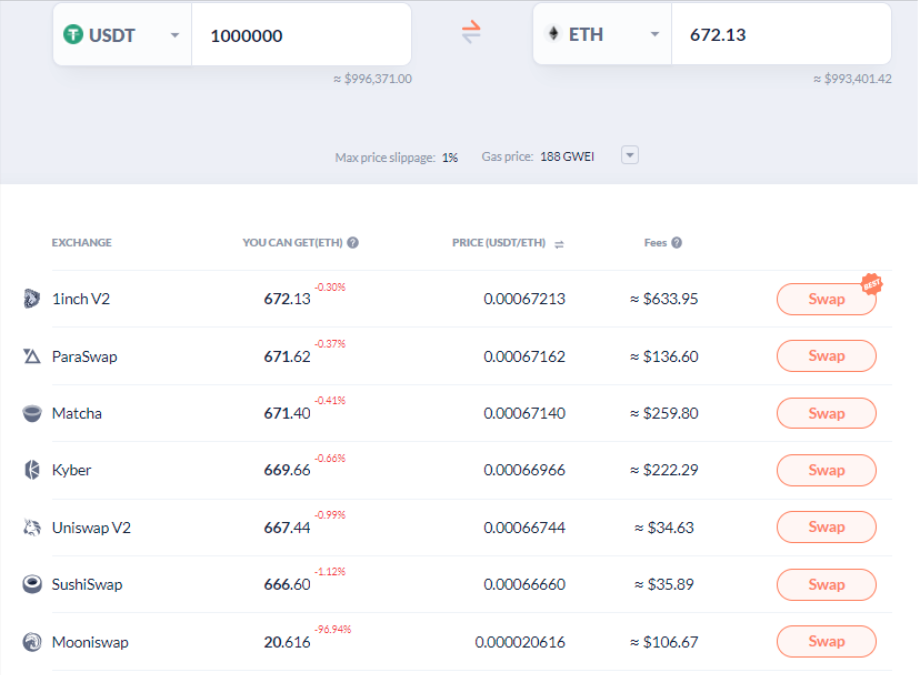
Task: Click the 0.000020616 Mooniswap price
Action: [520, 642]
